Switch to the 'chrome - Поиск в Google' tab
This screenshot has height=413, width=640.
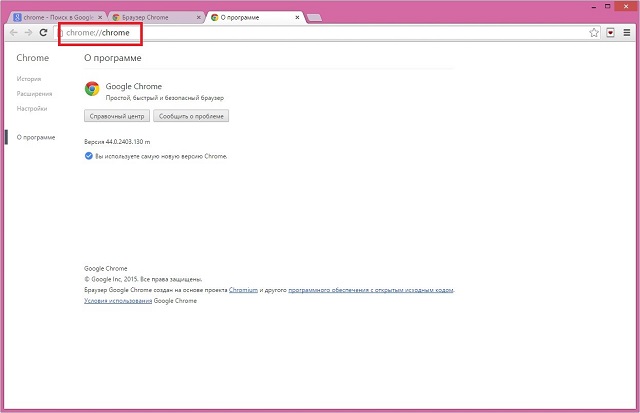coord(58,18)
